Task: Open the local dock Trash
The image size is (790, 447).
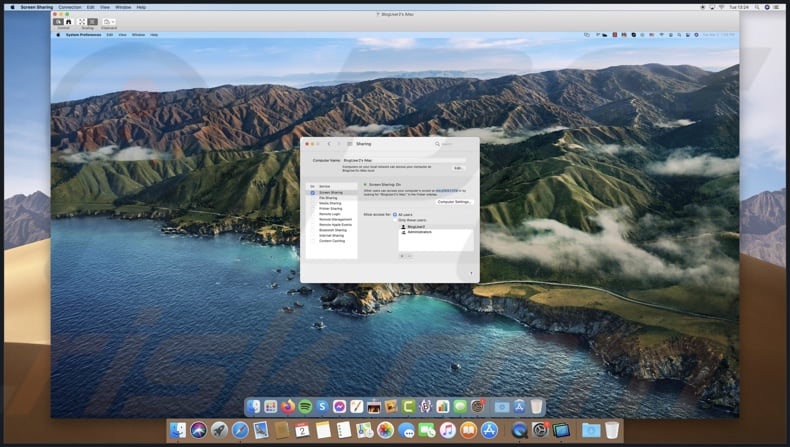Action: tap(612, 430)
